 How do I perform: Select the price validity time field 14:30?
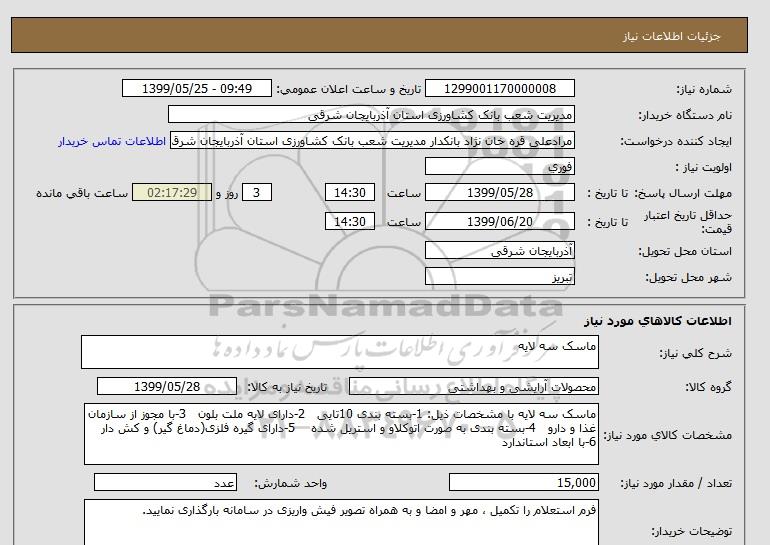pyautogui.click(x=350, y=221)
